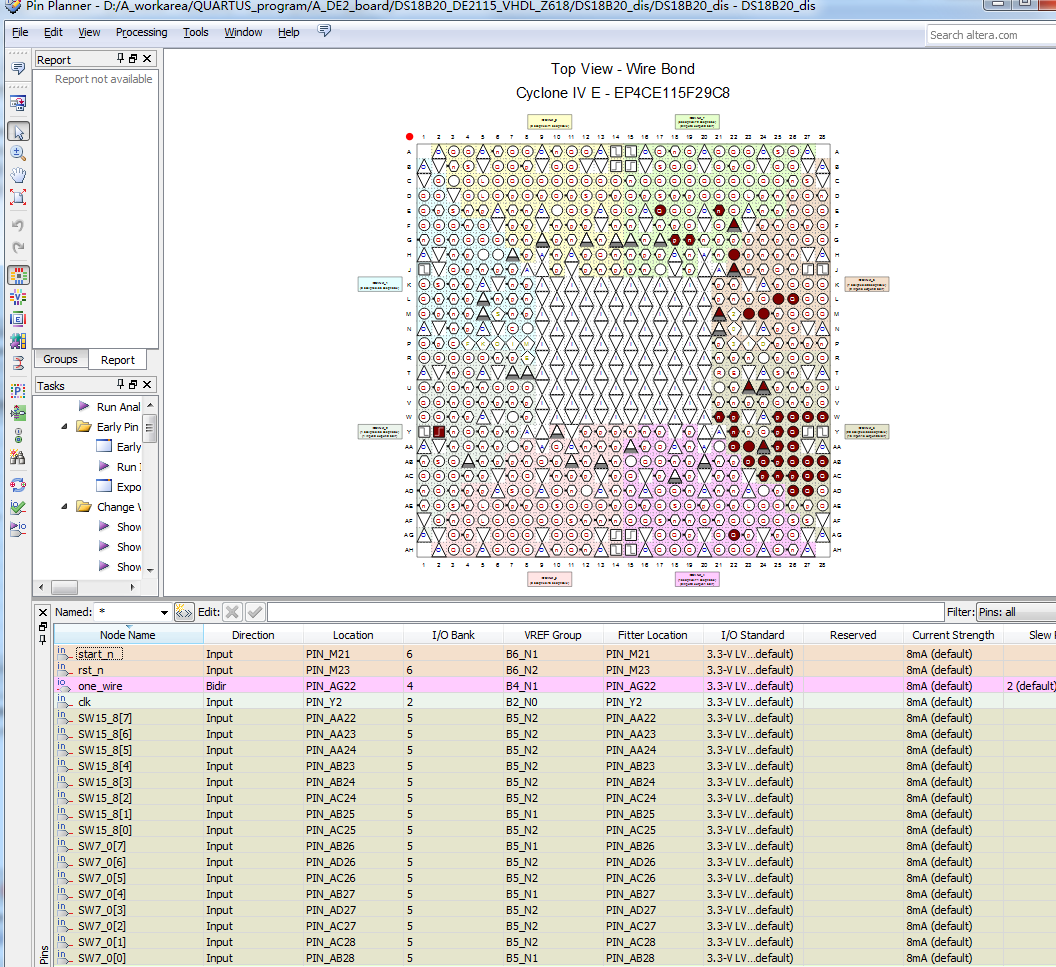Activate the Zoom tool in the left toolbar
This screenshot has height=967, width=1056.
(x=18, y=153)
